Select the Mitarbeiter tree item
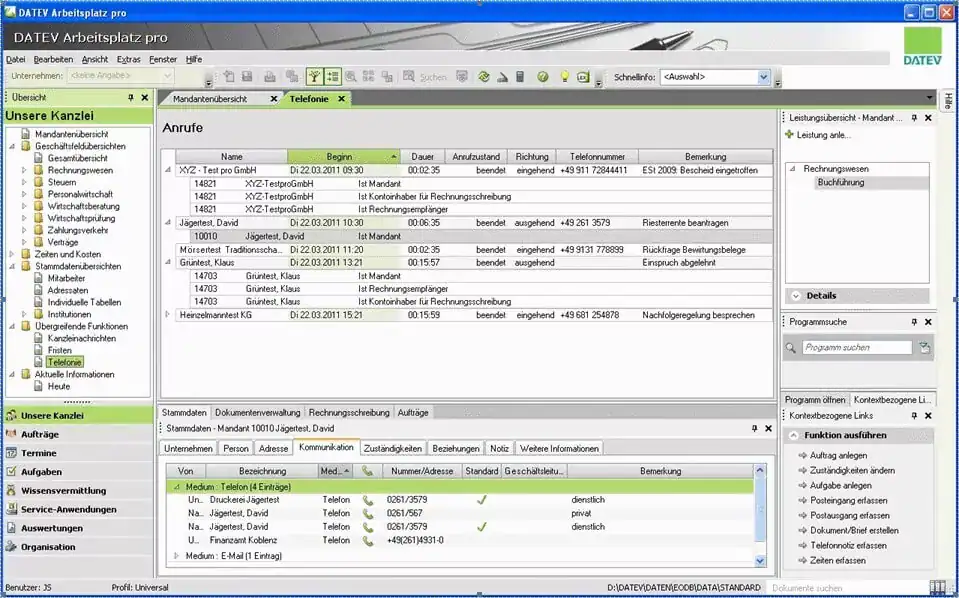This screenshot has height=598, width=959. (66, 278)
